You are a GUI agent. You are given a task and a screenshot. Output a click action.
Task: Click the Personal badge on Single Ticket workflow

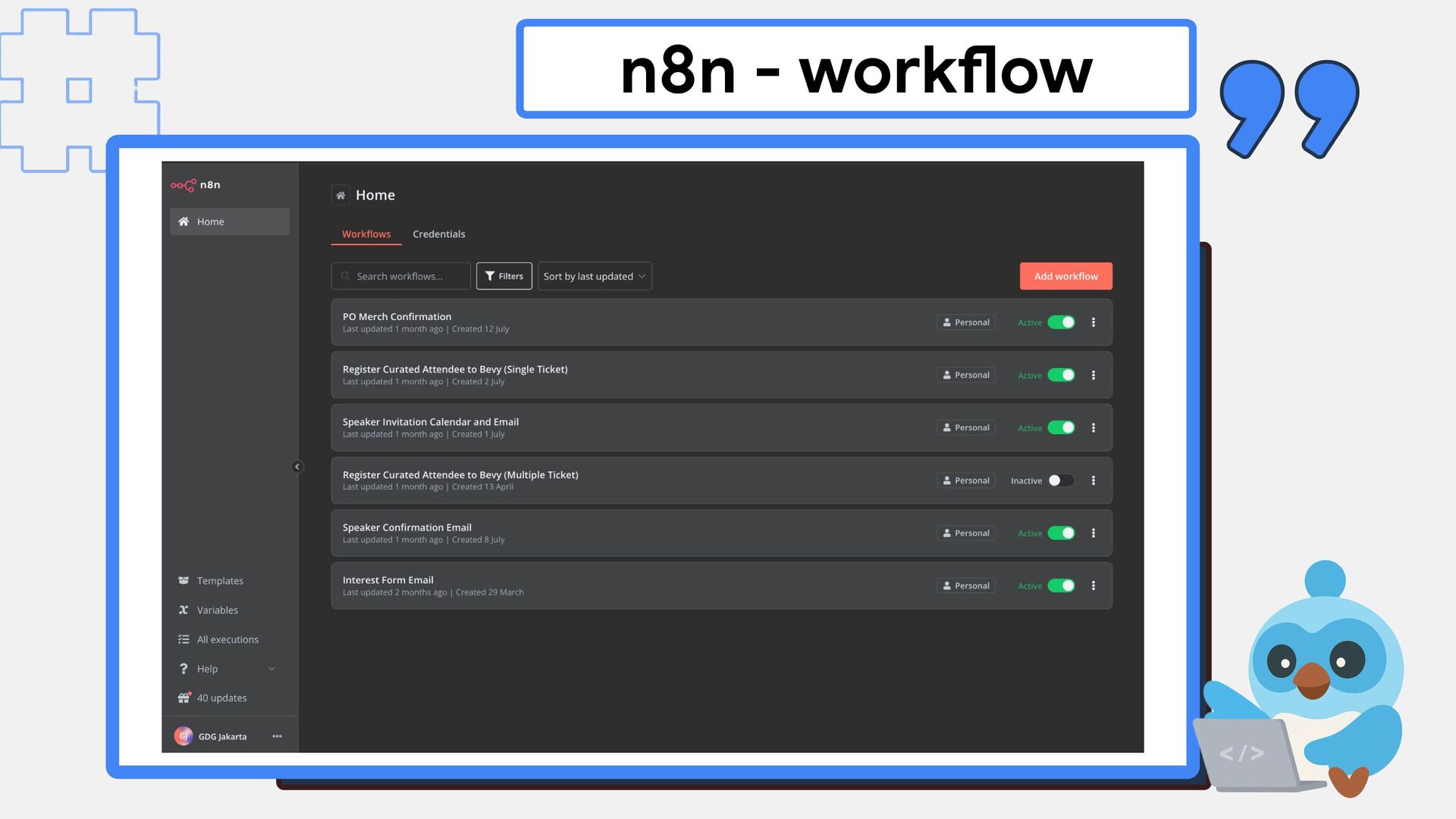(x=965, y=375)
